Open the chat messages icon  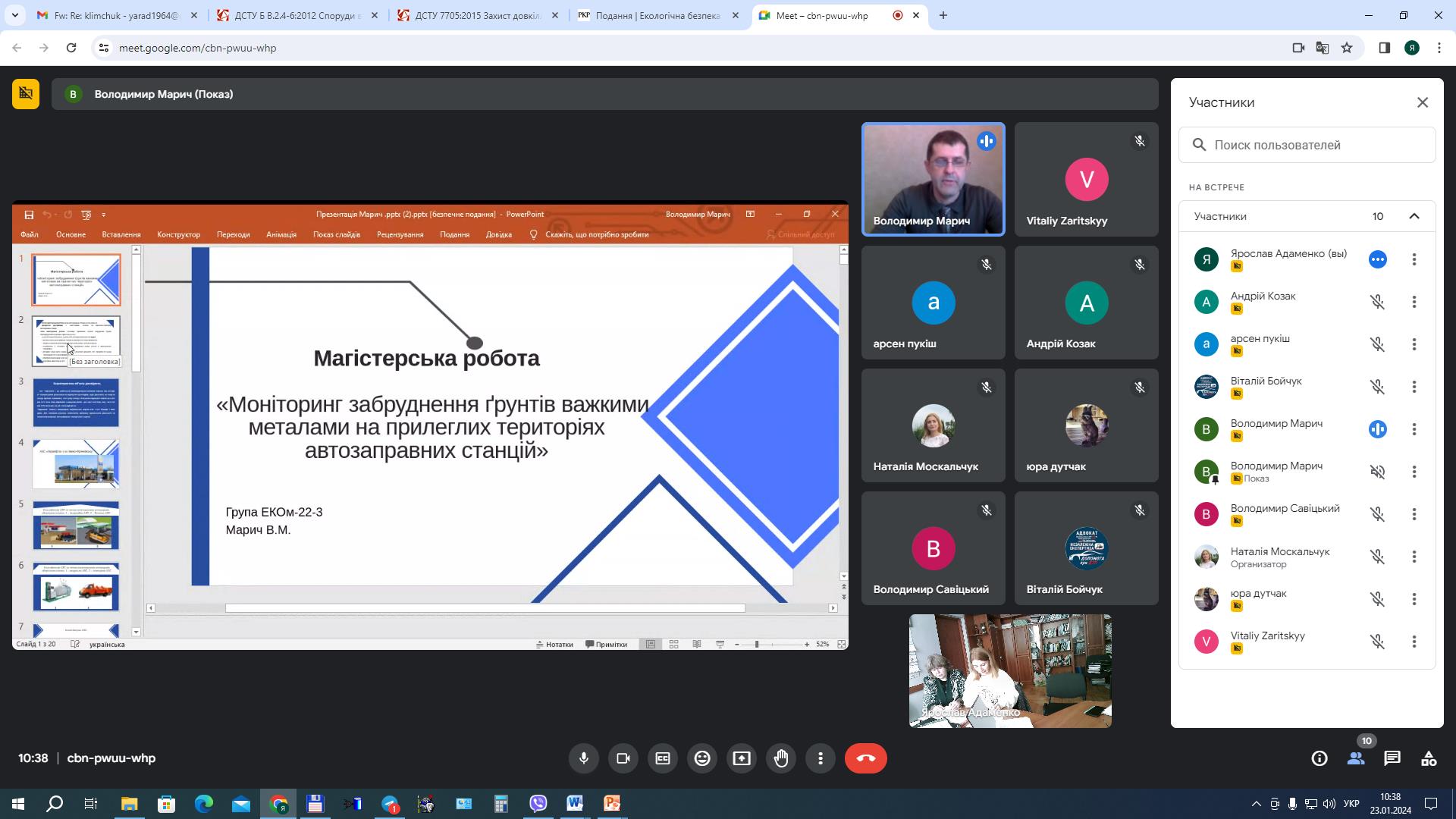1392,758
